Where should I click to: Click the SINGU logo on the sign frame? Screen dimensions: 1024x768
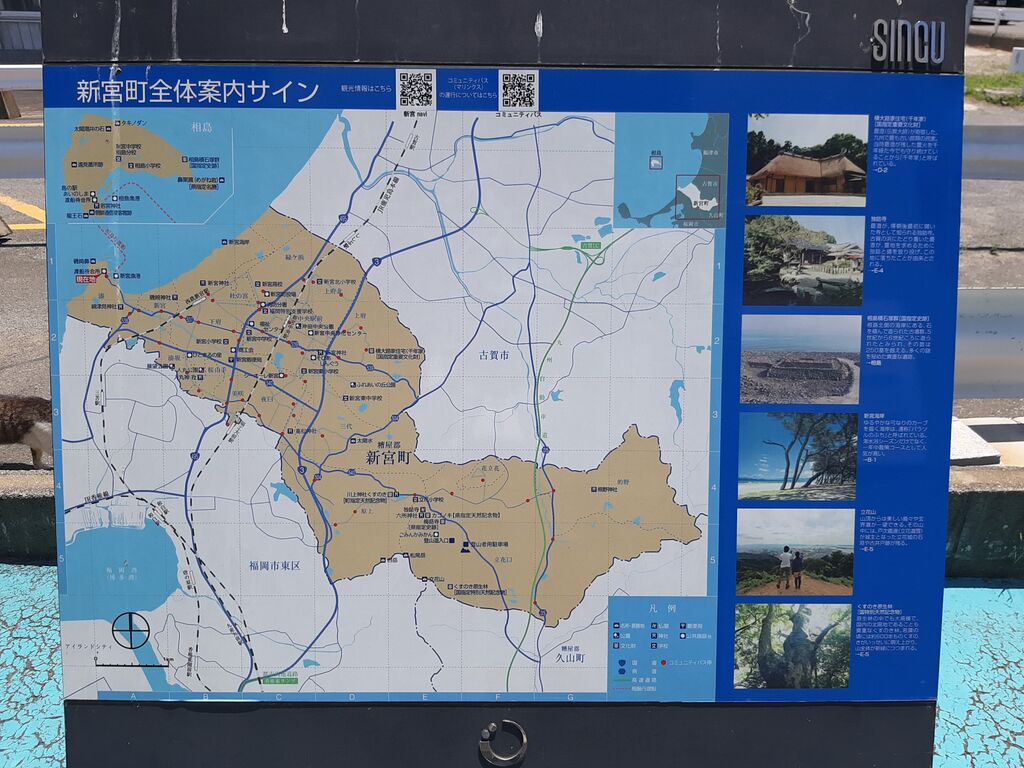pos(908,42)
